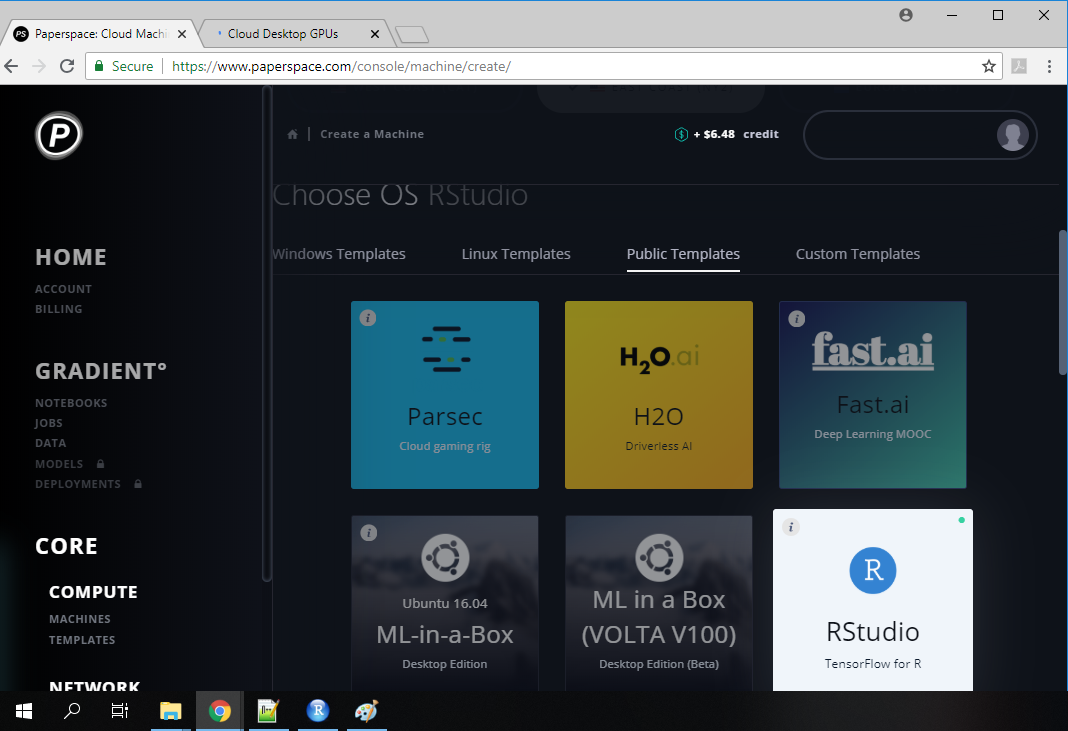Go back using browser back arrow

coord(12,66)
